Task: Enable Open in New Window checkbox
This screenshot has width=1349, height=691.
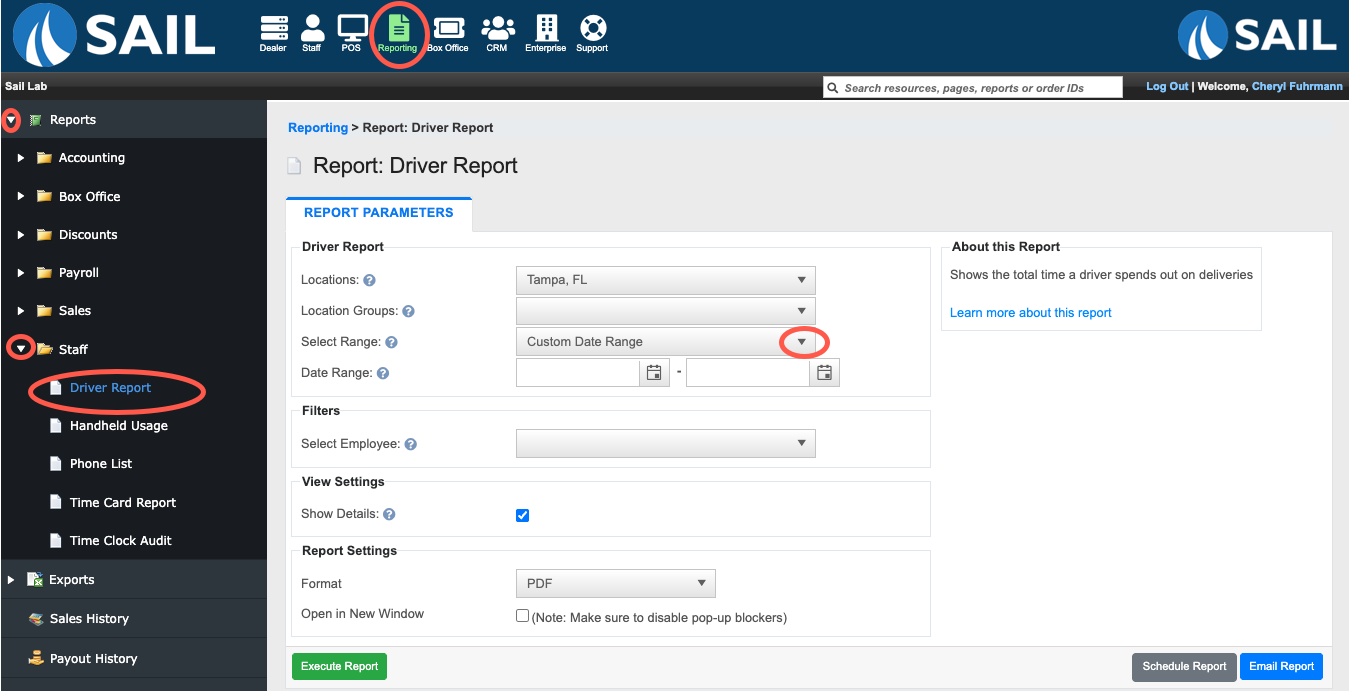Action: pos(522,616)
